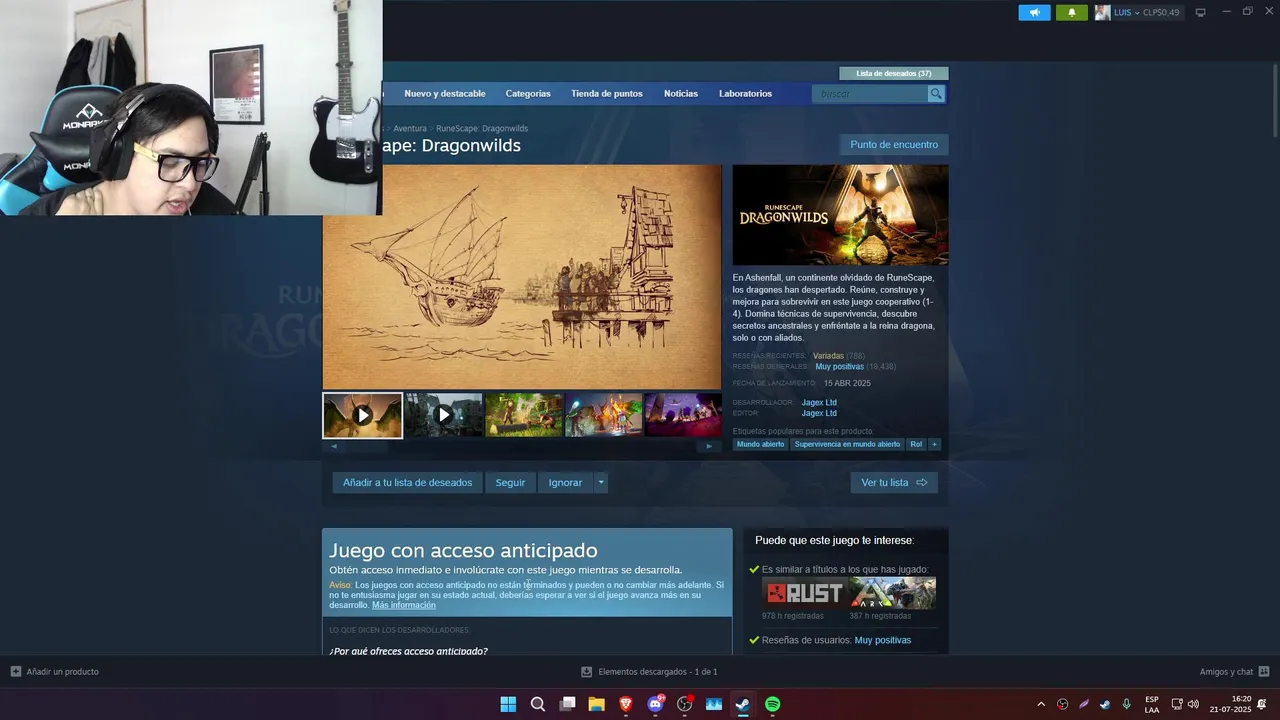
Task: Open the Steam announcements megaphone button
Action: (x=1034, y=12)
